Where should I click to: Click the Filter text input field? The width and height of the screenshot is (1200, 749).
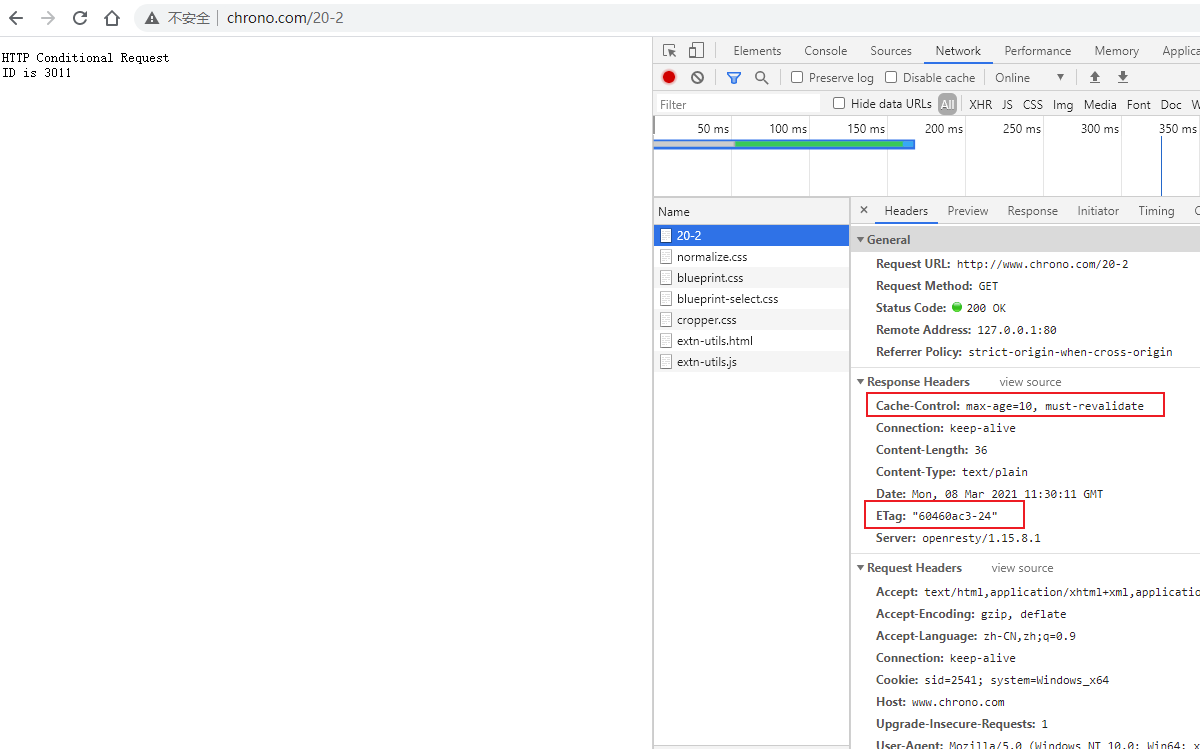(x=737, y=104)
